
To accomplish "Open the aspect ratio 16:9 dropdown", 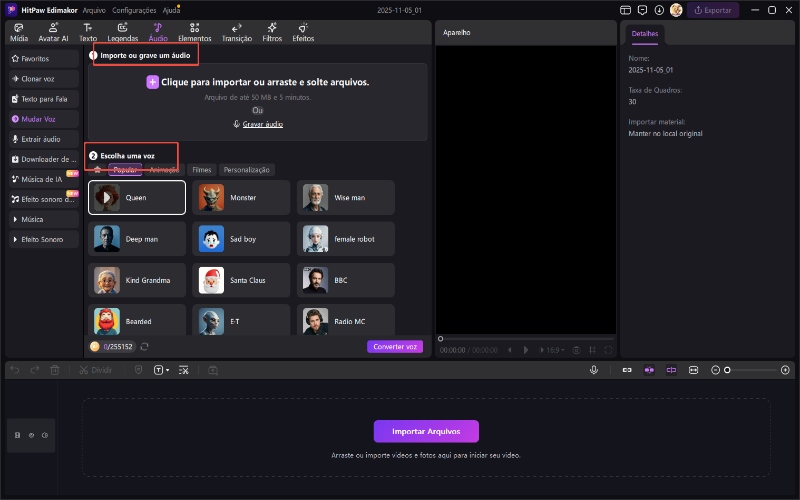I will point(551,350).
